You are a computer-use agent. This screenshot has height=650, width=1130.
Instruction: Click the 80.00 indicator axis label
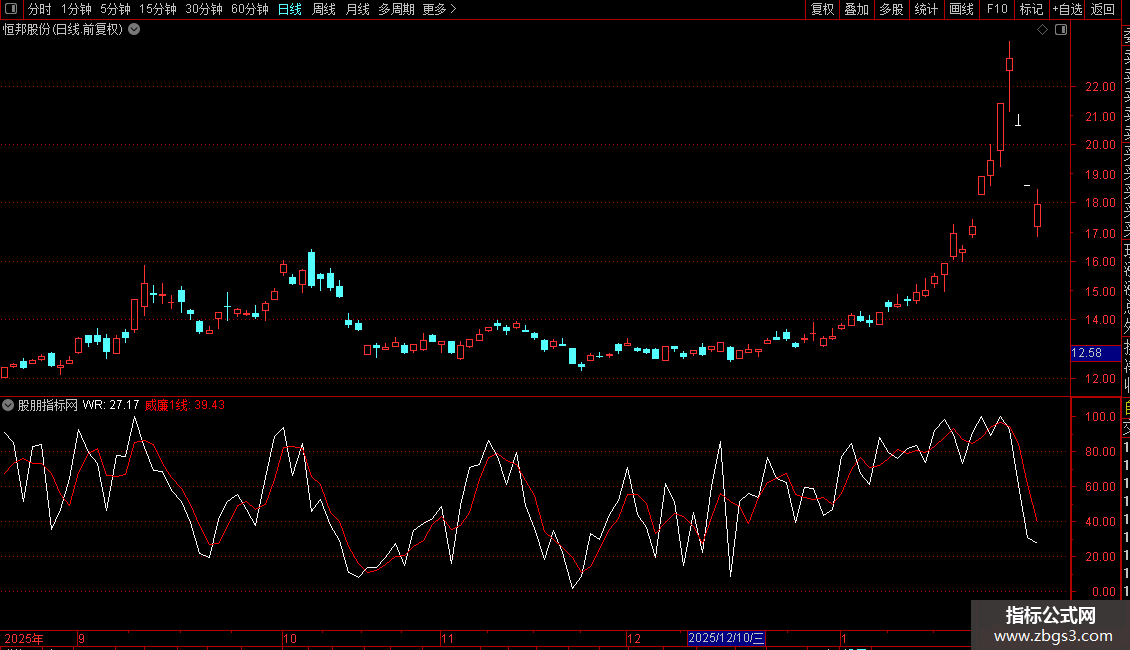click(x=1100, y=452)
